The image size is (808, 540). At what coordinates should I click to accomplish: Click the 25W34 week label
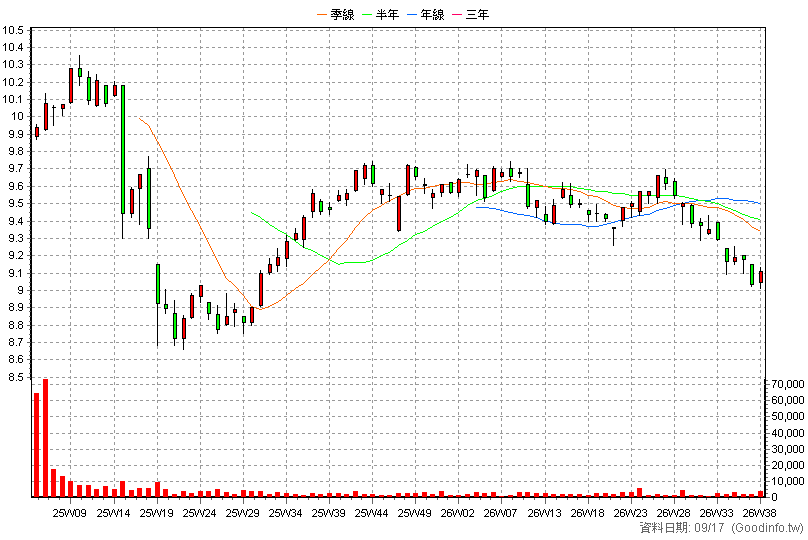point(285,513)
